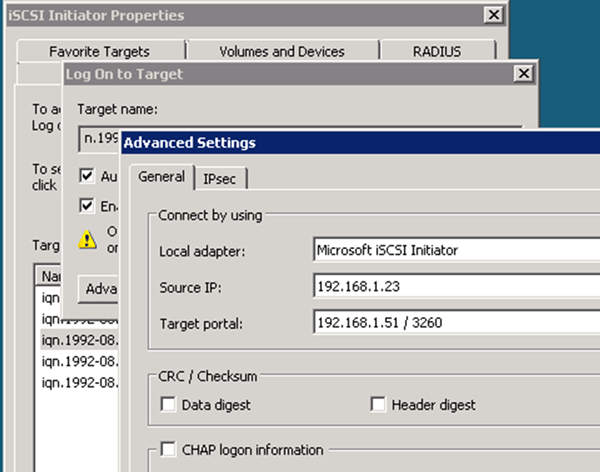600x472 pixels.
Task: Enable the Data digest checkbox
Action: (x=167, y=405)
